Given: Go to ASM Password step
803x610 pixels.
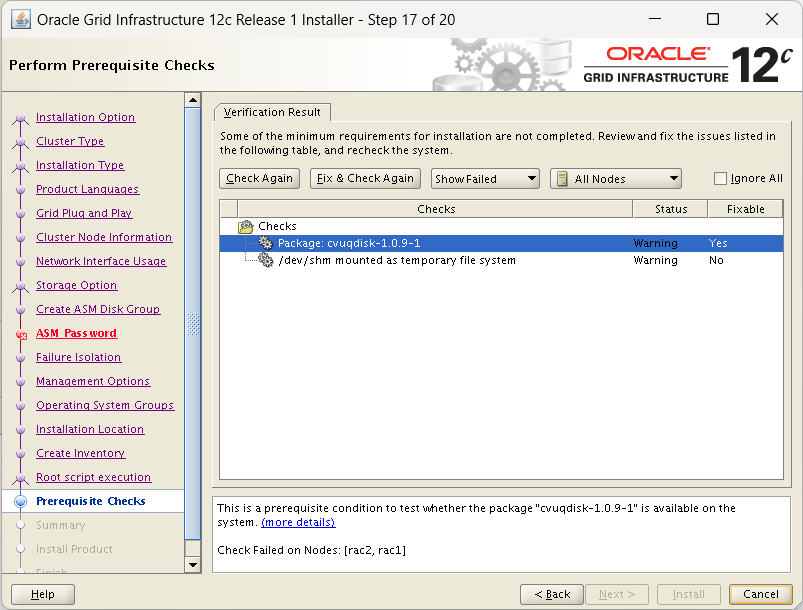Looking at the screenshot, I should point(76,333).
